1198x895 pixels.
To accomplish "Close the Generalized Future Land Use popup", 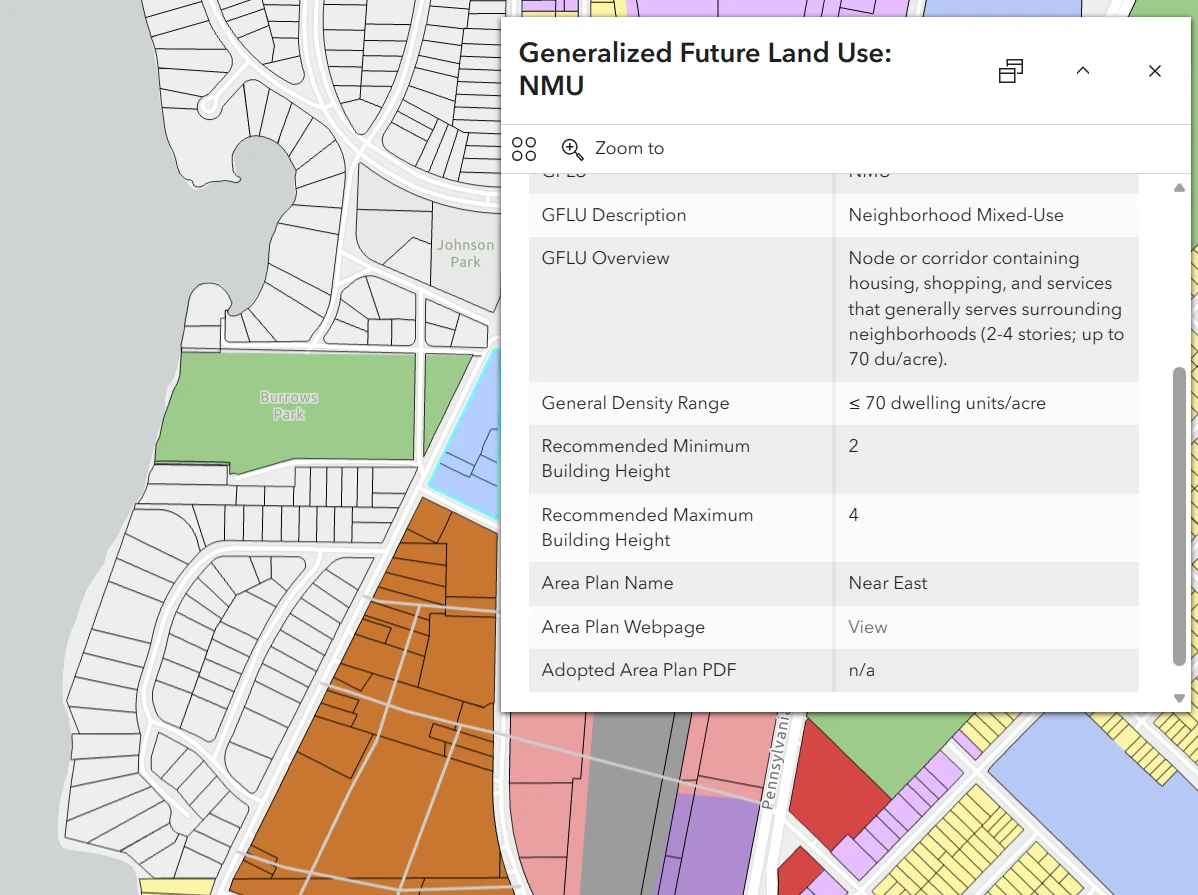I will click(1154, 71).
